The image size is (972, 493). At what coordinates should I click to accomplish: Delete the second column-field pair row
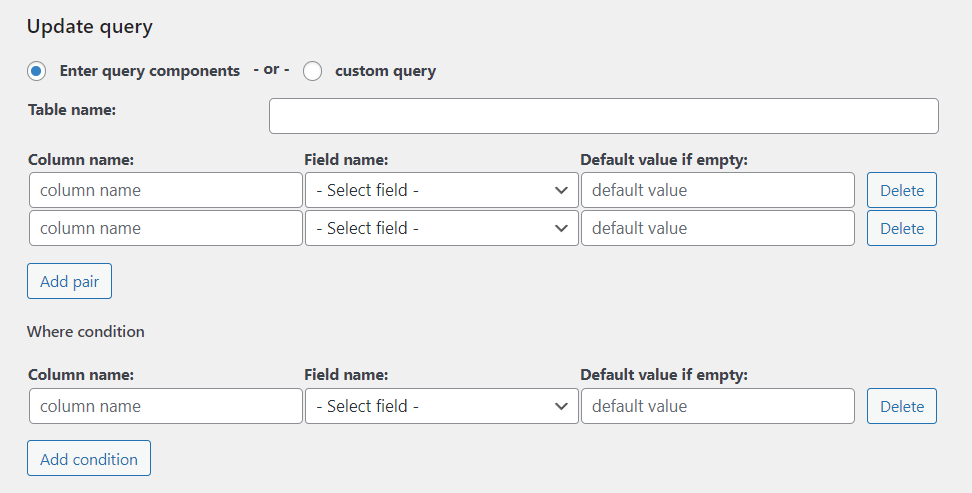click(x=901, y=228)
